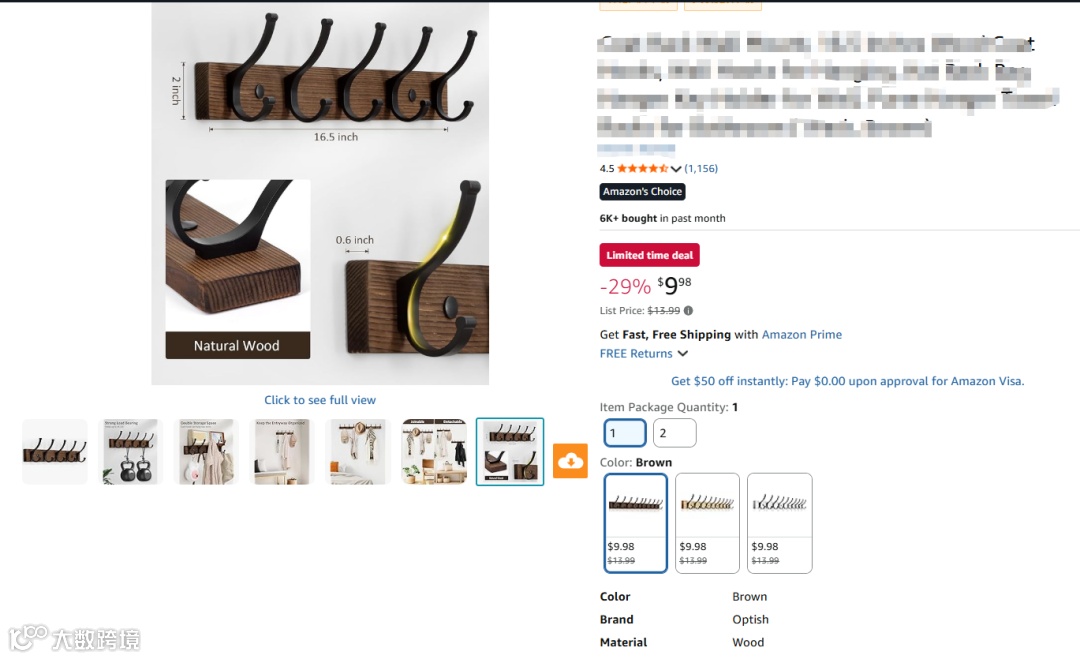Image resolution: width=1080 pixels, height=659 pixels.
Task: Choose the Brown color swatch
Action: pyautogui.click(x=636, y=523)
